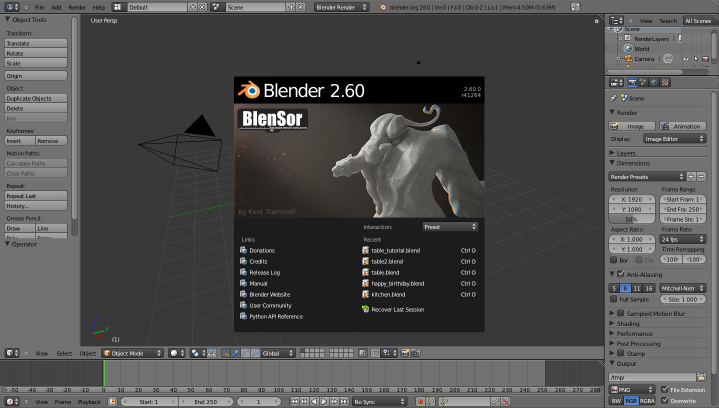Click the OpenGL render animation clapper icon
The height and width of the screenshot is (408, 719).
pos(415,353)
